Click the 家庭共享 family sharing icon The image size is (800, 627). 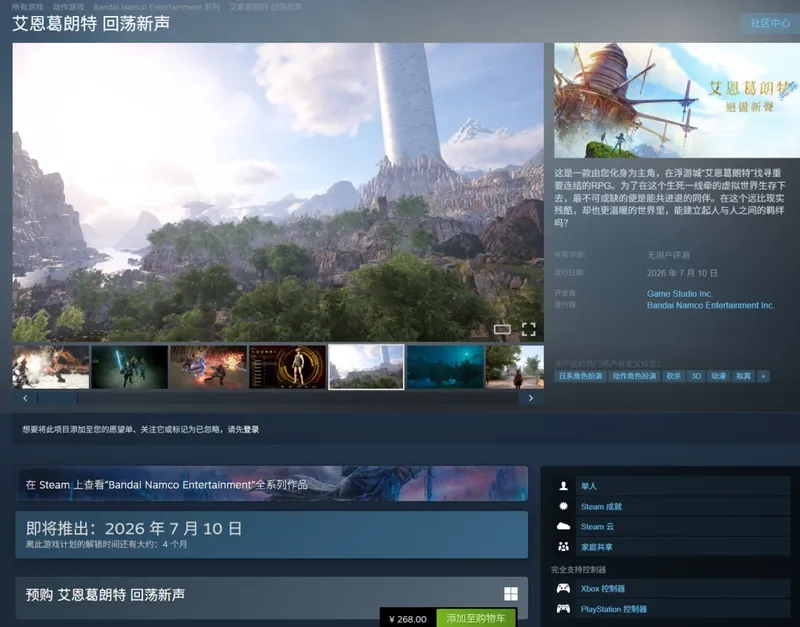pyautogui.click(x=563, y=548)
